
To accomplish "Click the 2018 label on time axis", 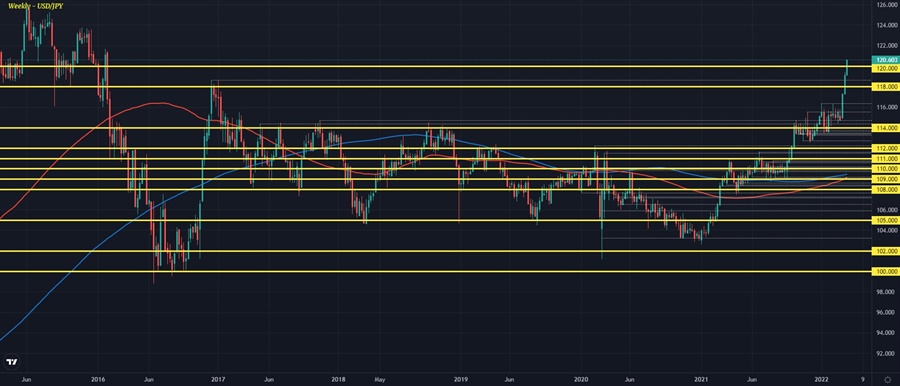I will coord(338,380).
